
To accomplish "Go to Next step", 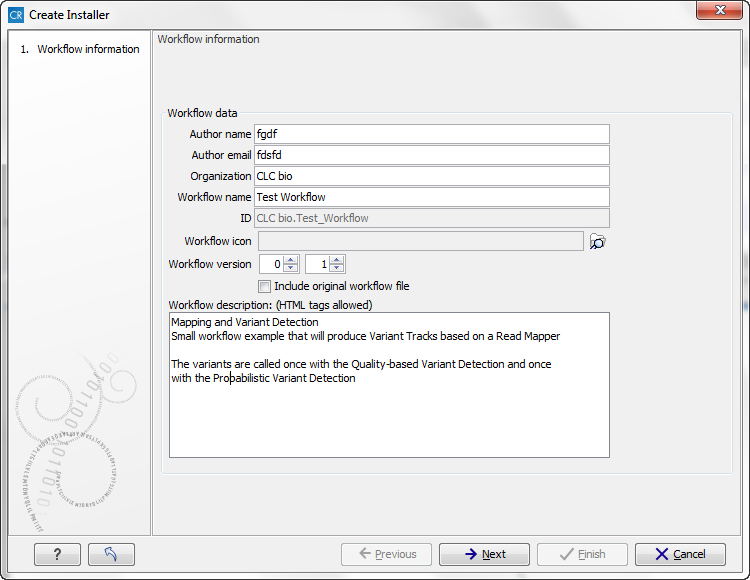I will coord(484,554).
